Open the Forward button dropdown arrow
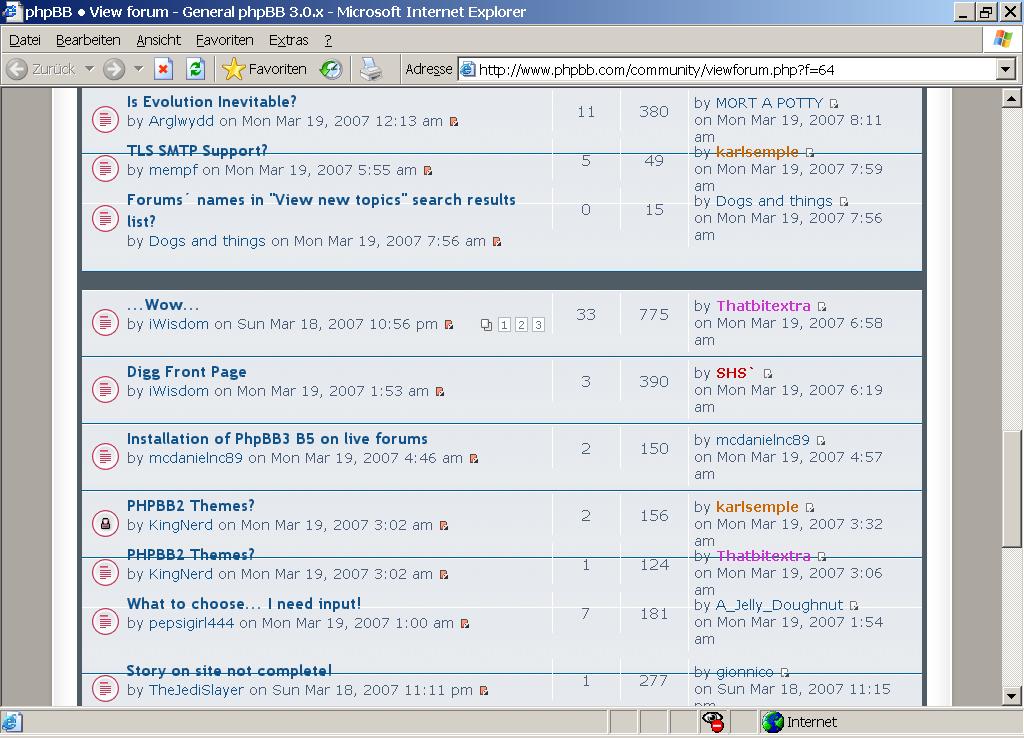This screenshot has width=1024, height=738. (138, 69)
